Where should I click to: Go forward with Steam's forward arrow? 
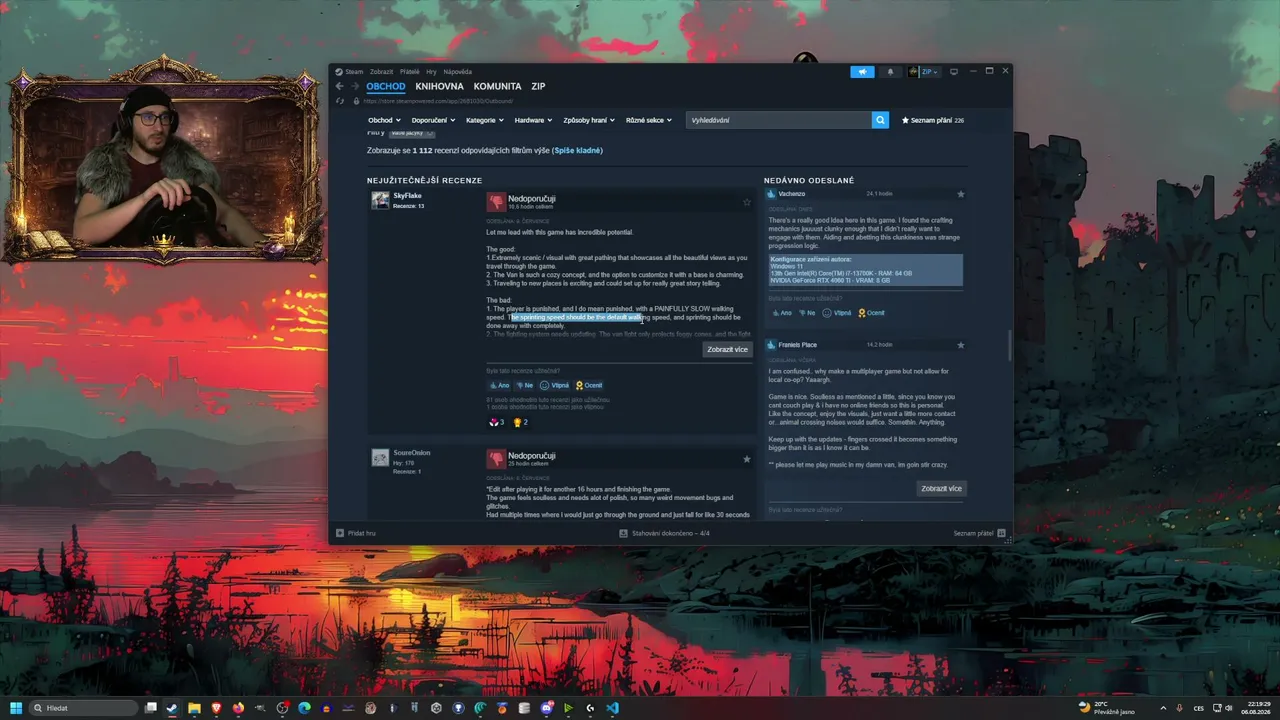coord(354,87)
